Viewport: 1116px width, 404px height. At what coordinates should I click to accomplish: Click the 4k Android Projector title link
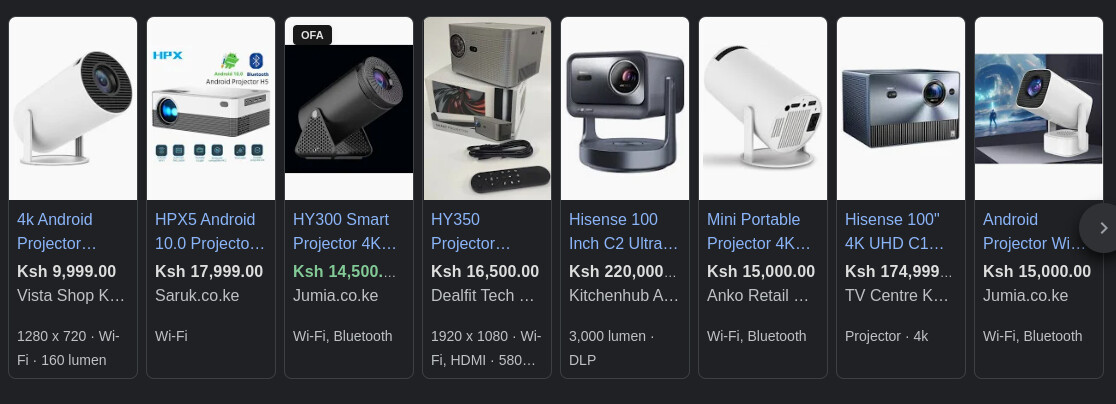click(x=56, y=231)
